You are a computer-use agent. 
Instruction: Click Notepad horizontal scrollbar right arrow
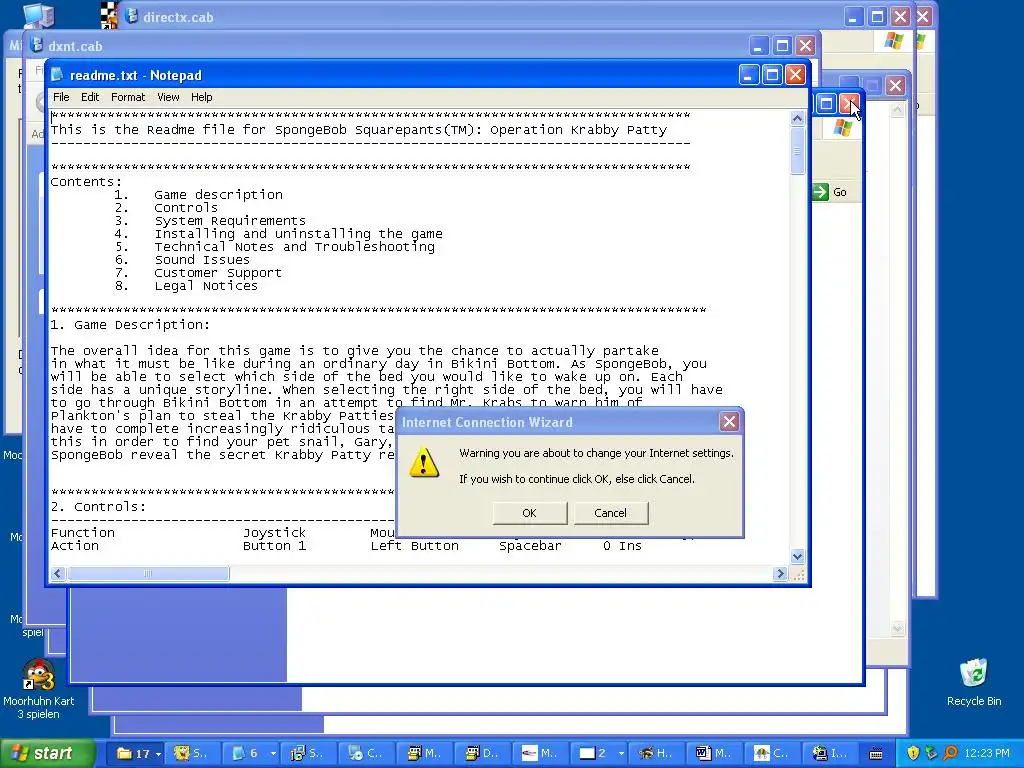point(780,573)
